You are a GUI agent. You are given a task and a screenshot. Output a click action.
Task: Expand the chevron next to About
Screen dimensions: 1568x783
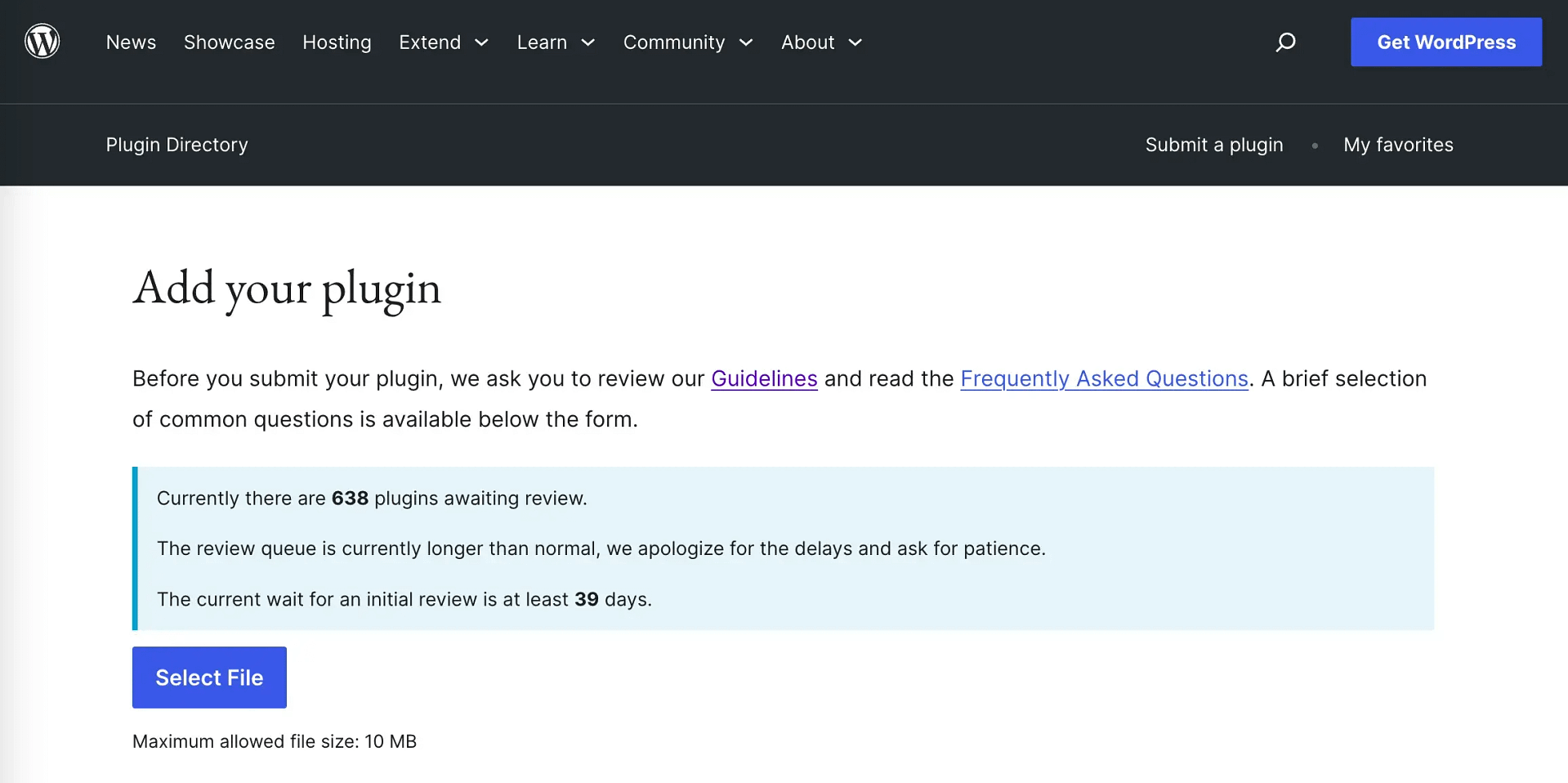tap(855, 43)
